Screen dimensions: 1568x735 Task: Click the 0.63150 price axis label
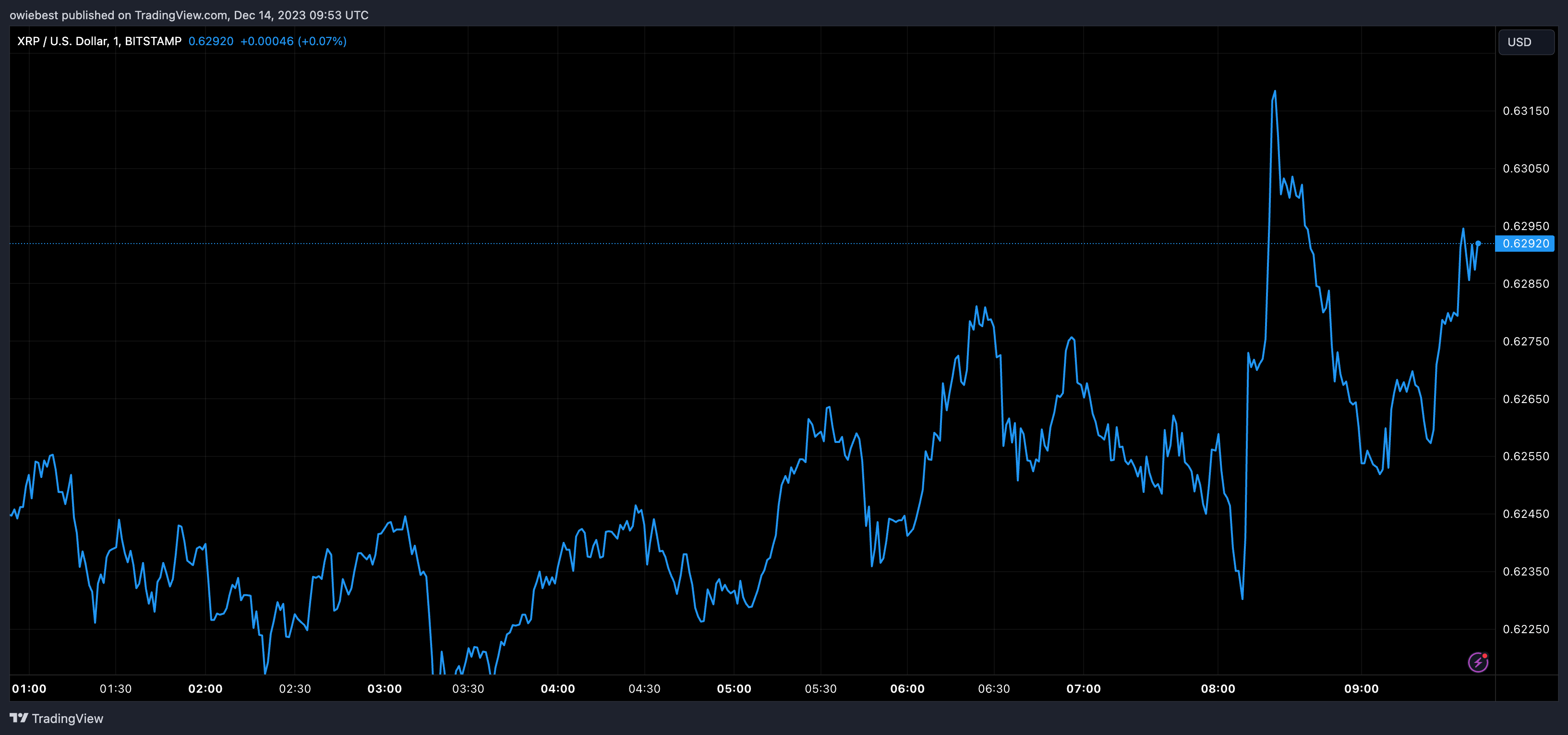pos(1526,111)
